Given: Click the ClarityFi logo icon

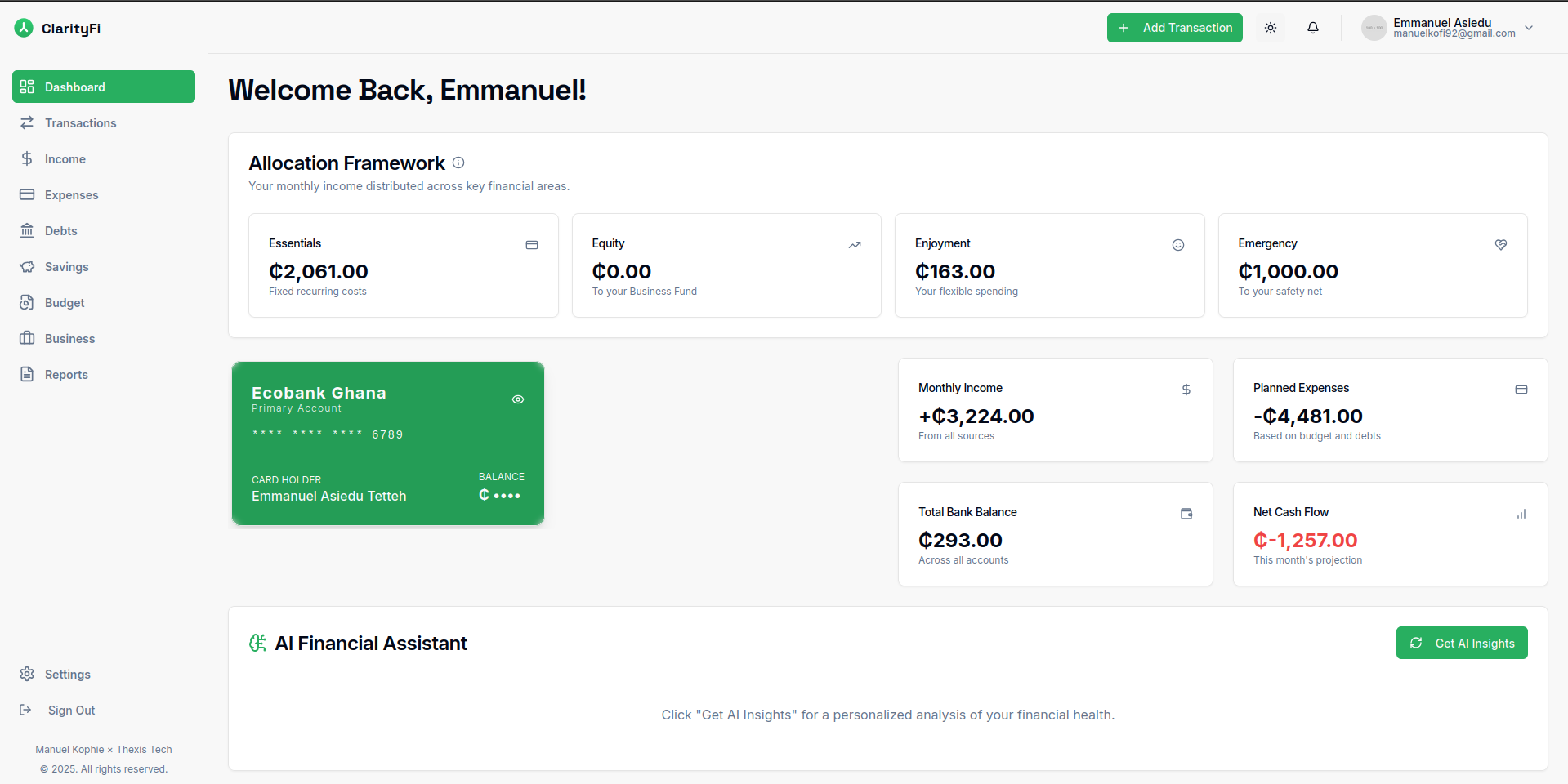Looking at the screenshot, I should [x=24, y=29].
